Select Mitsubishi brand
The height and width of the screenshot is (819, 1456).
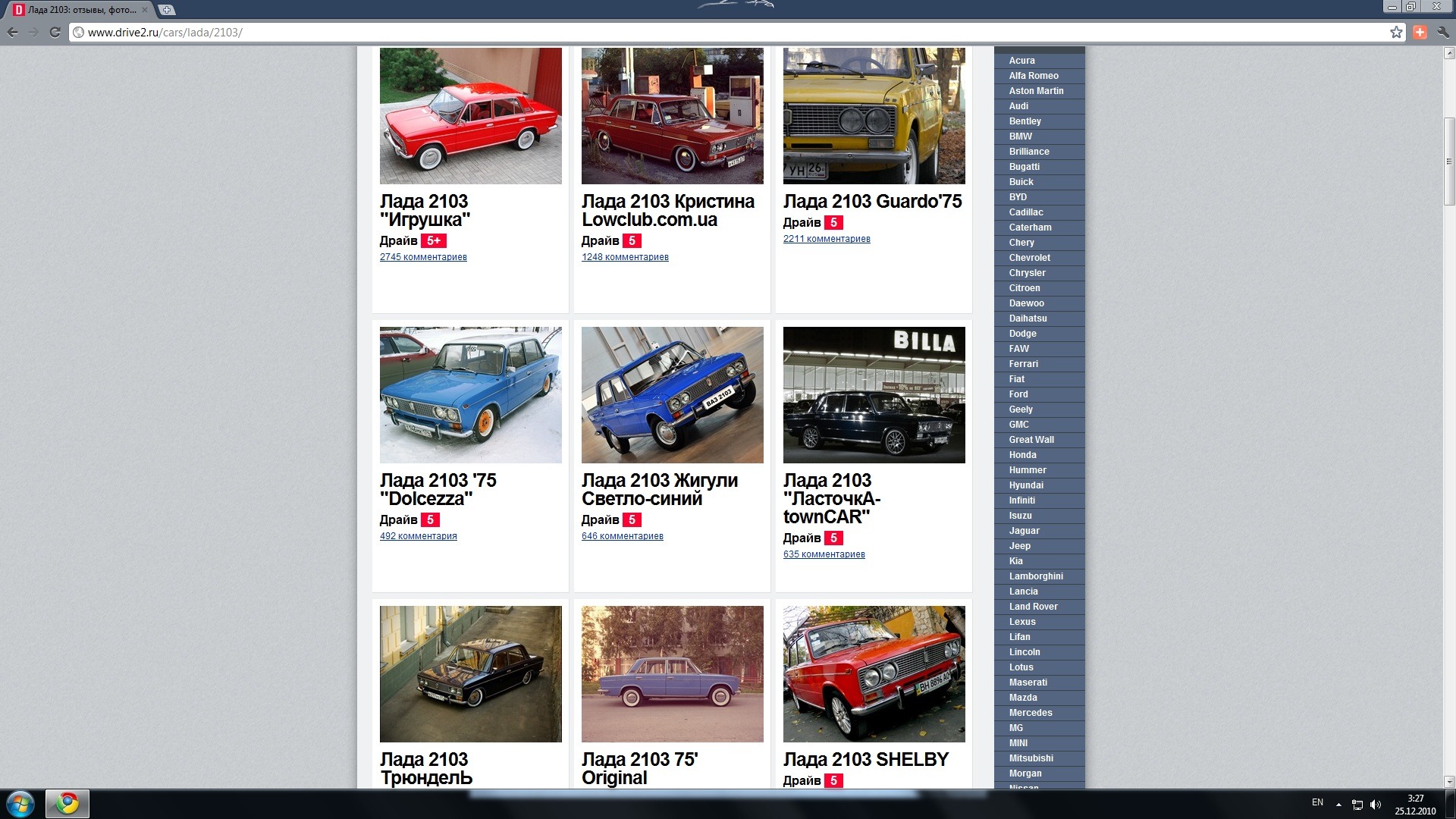click(1040, 758)
